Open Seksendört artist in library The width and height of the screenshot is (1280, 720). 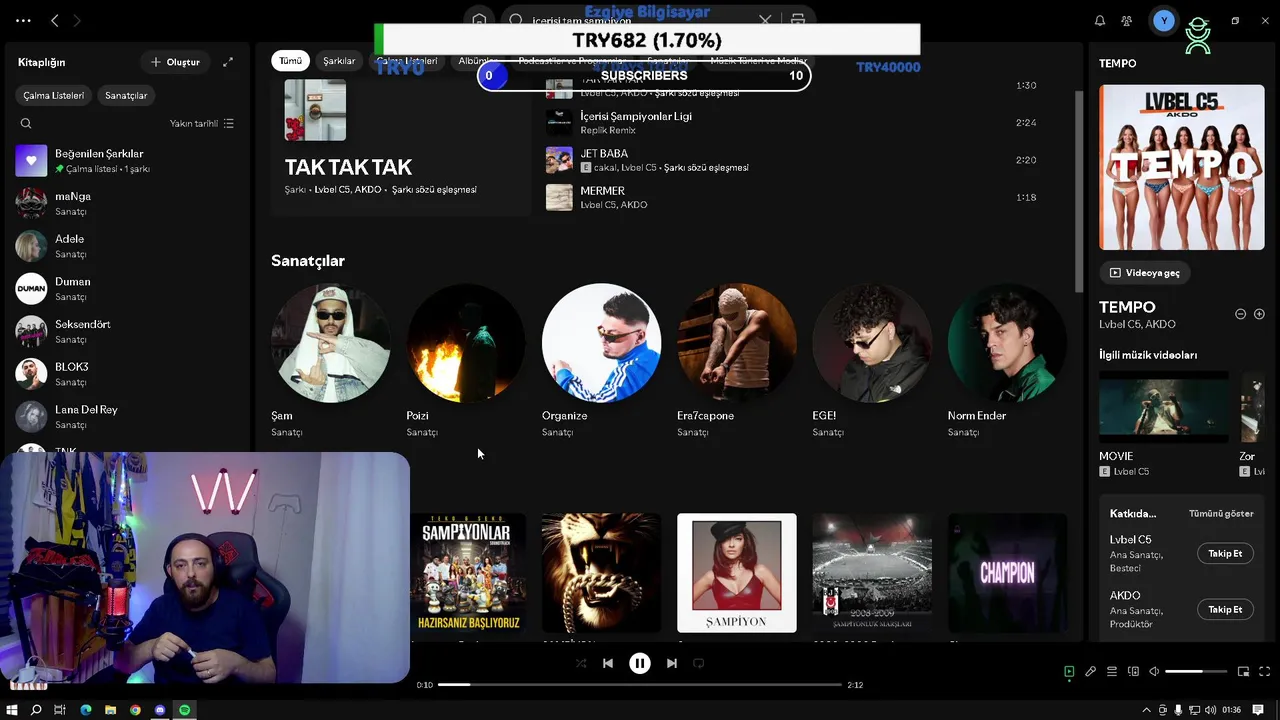coord(127,331)
